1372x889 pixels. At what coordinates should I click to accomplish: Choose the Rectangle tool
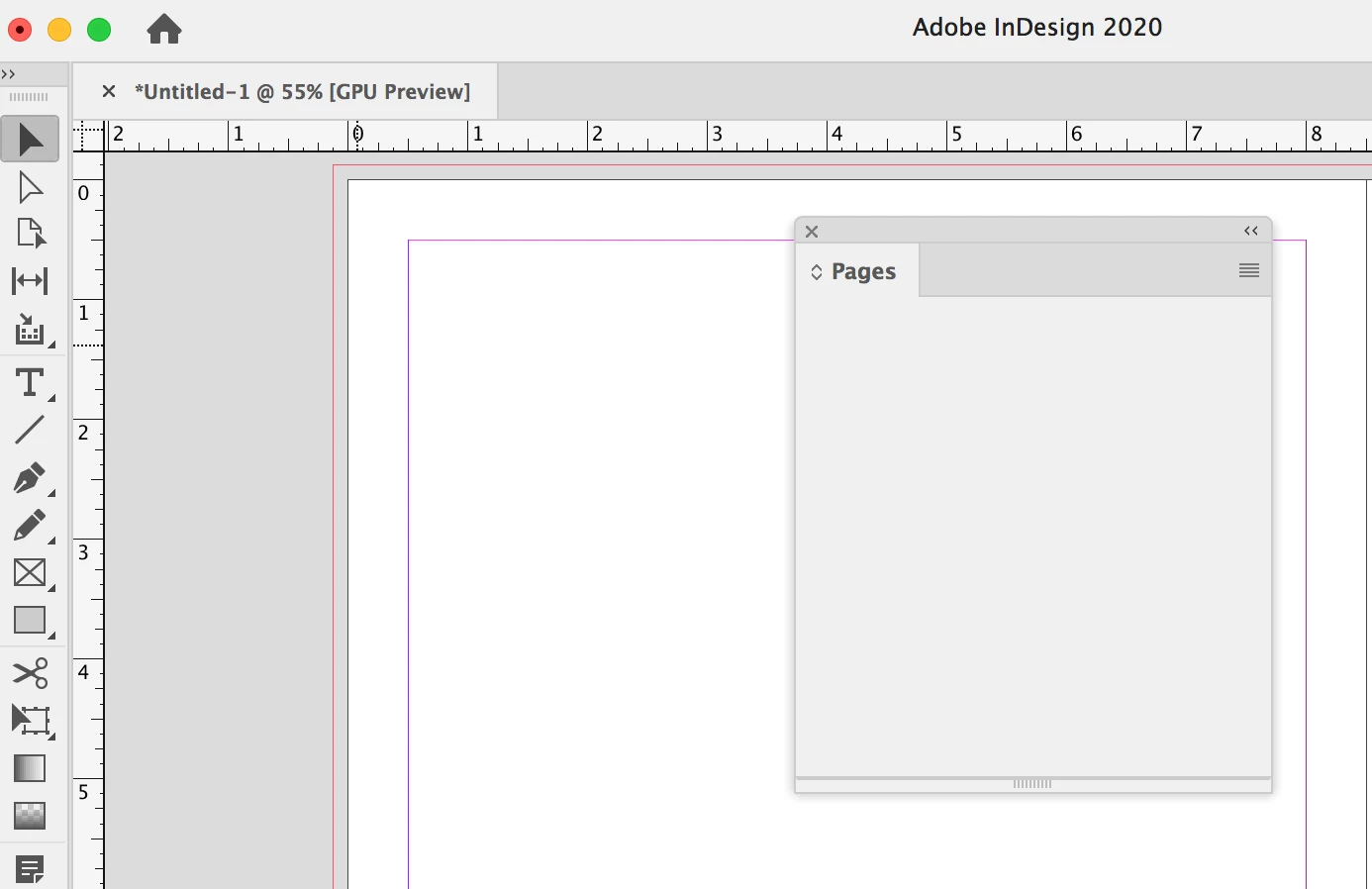click(x=30, y=621)
